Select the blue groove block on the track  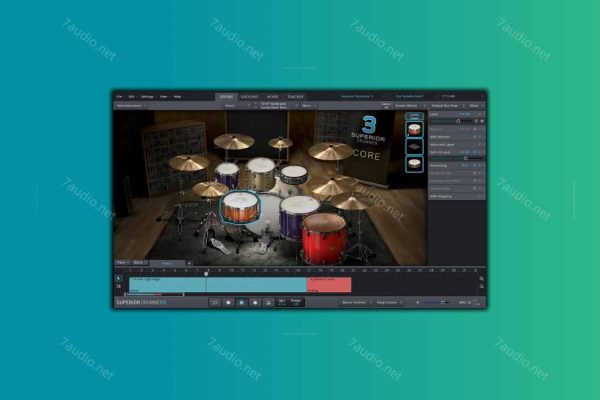tap(218, 285)
